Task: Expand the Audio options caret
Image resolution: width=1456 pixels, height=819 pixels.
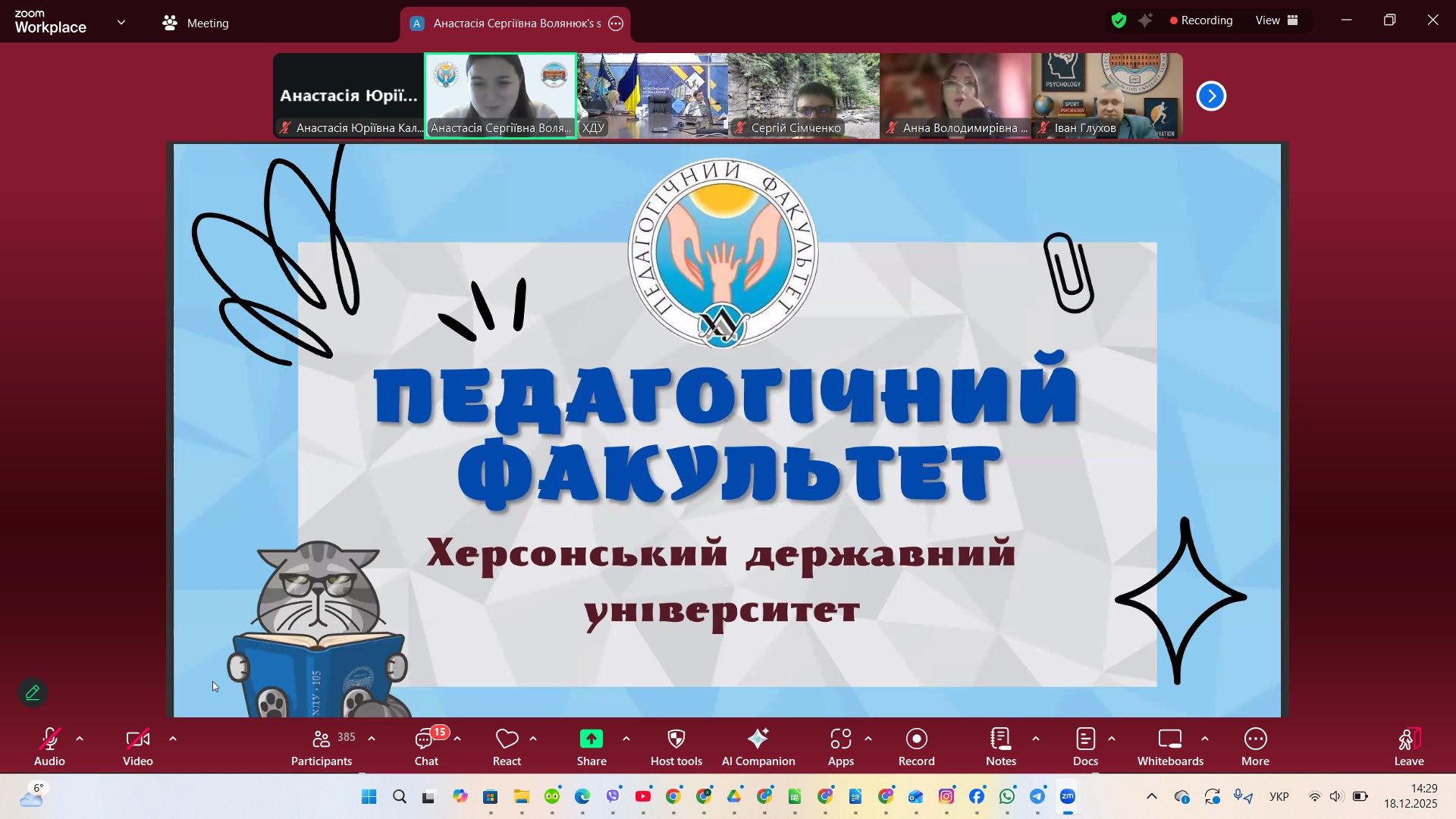Action: click(x=80, y=739)
